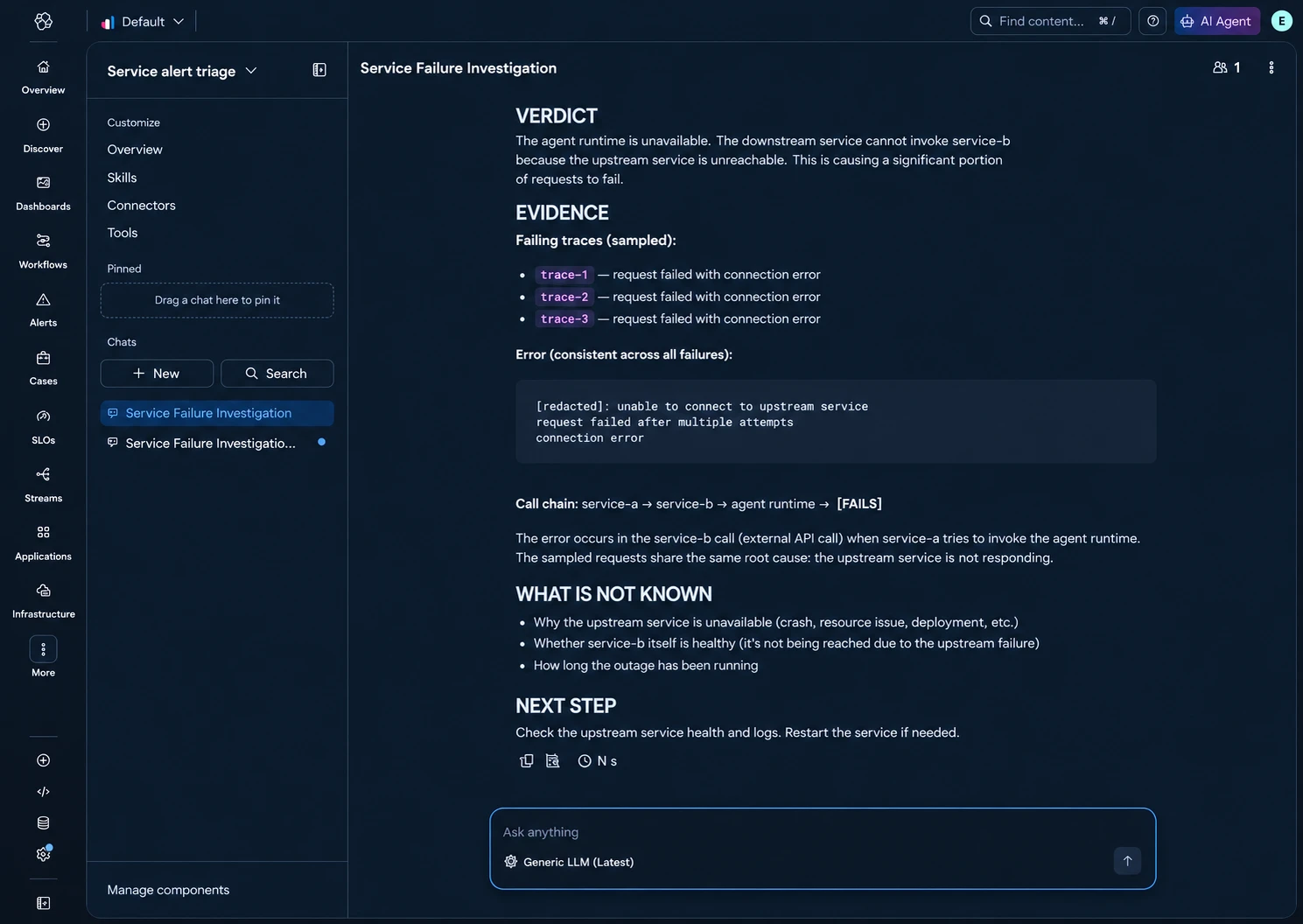Open the Alerts section
The height and width of the screenshot is (924, 1303).
pos(43,310)
